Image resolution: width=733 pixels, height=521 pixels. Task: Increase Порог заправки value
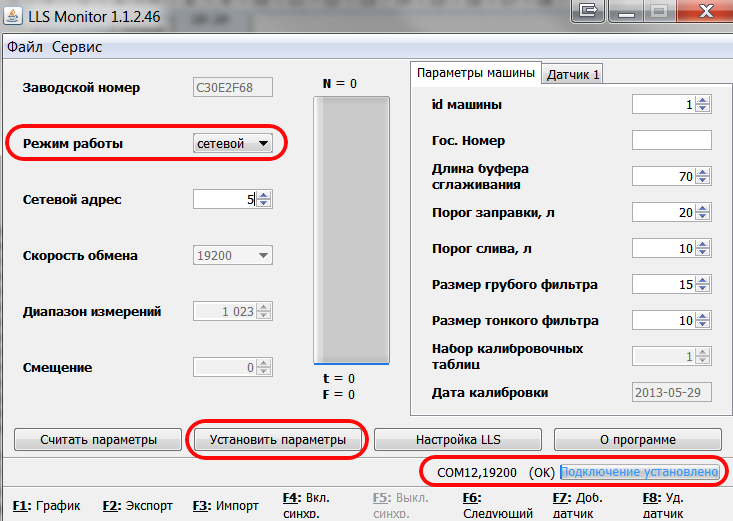click(703, 208)
